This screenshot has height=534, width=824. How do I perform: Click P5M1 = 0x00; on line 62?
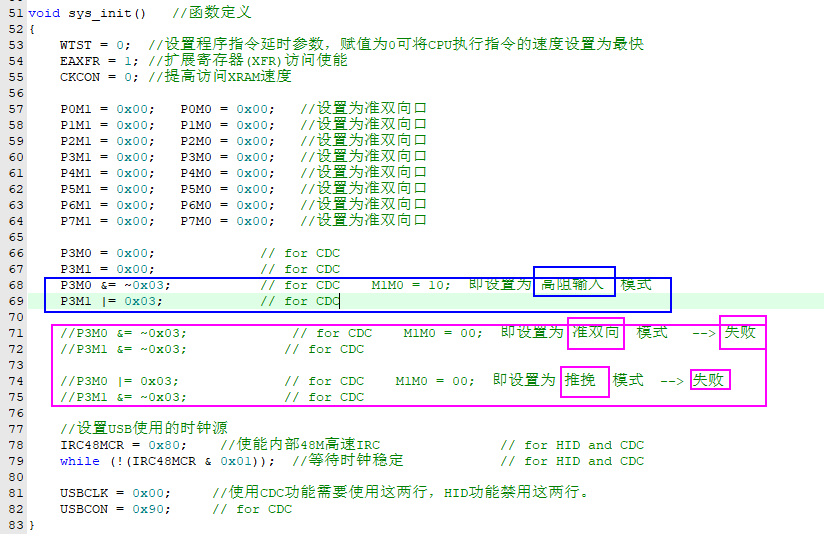(107, 189)
